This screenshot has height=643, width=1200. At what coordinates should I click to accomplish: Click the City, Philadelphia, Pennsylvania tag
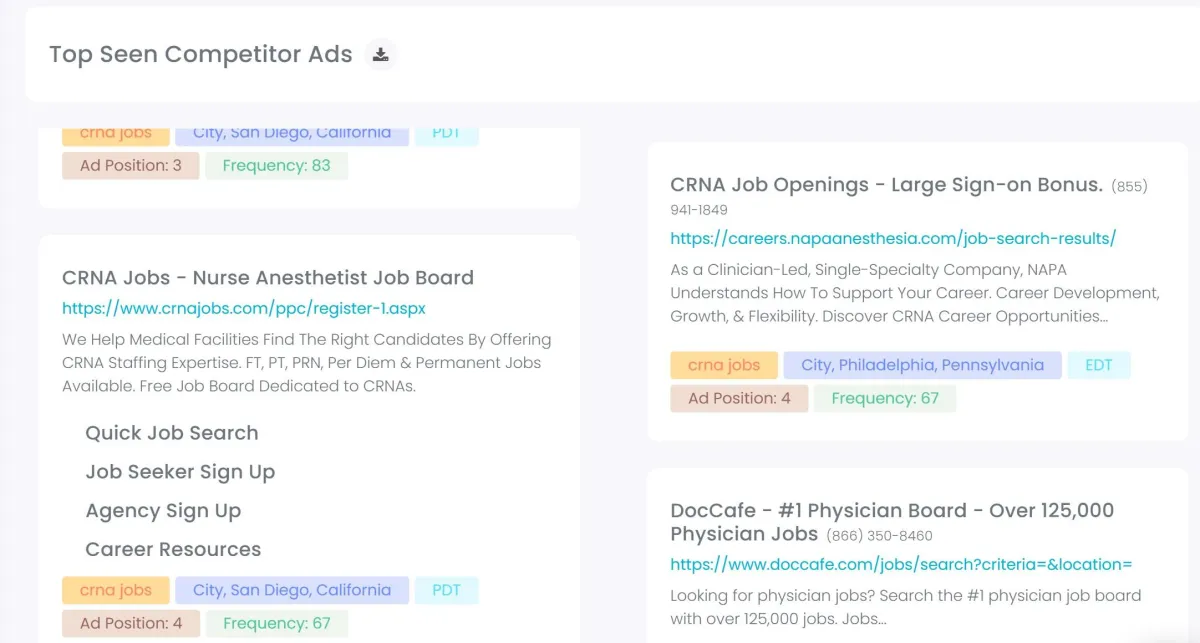(922, 365)
